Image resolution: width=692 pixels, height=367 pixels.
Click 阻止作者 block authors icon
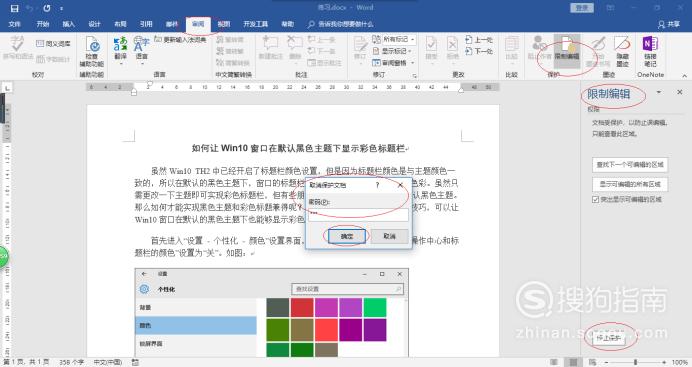539,48
